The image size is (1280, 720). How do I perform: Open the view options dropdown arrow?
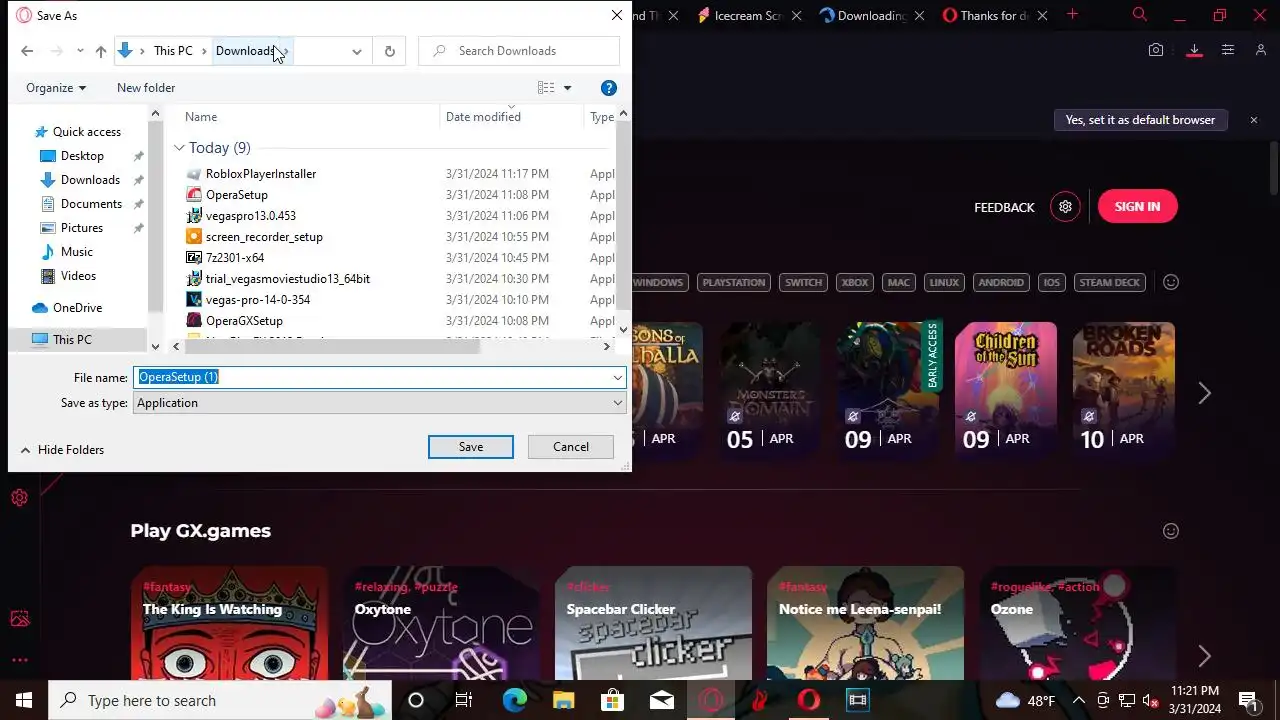567,88
